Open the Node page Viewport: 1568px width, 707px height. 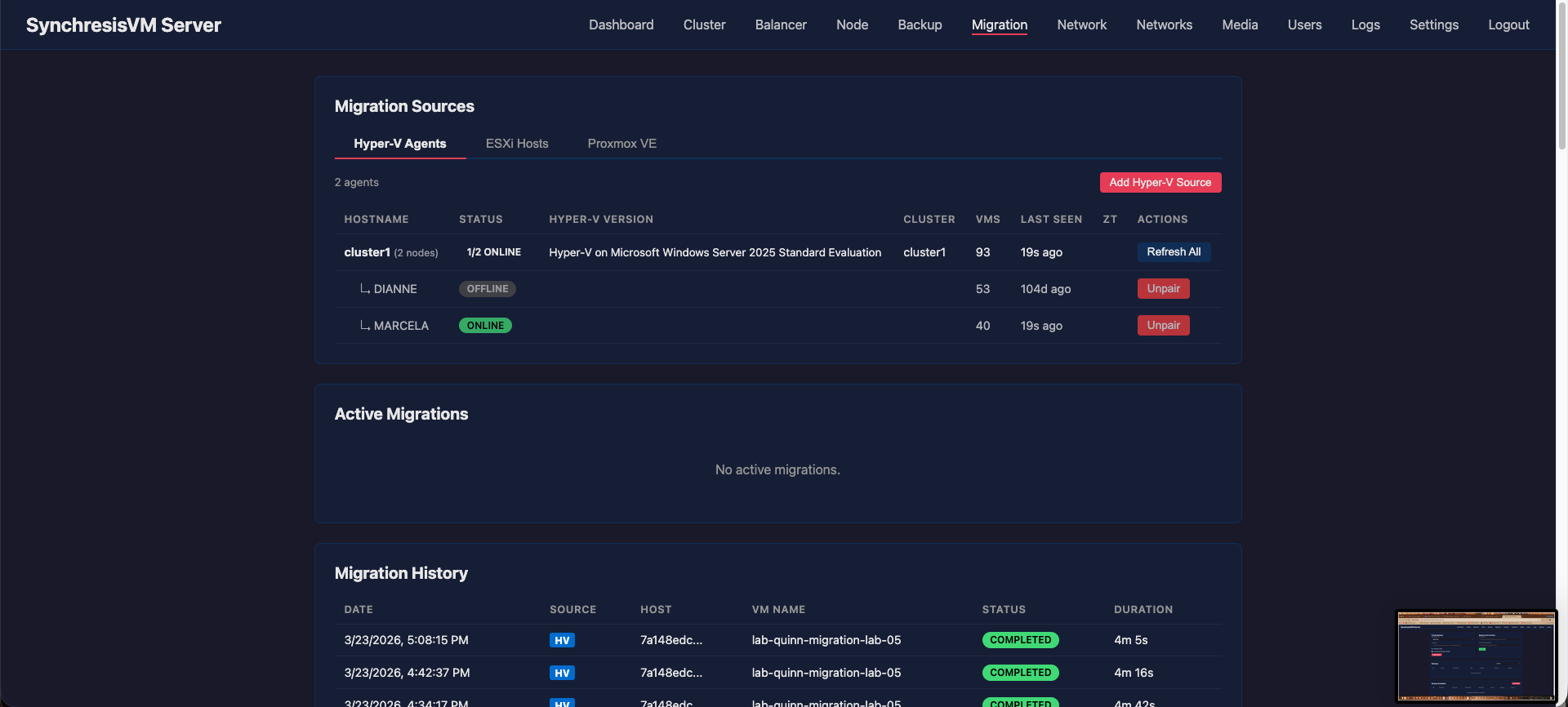point(852,24)
